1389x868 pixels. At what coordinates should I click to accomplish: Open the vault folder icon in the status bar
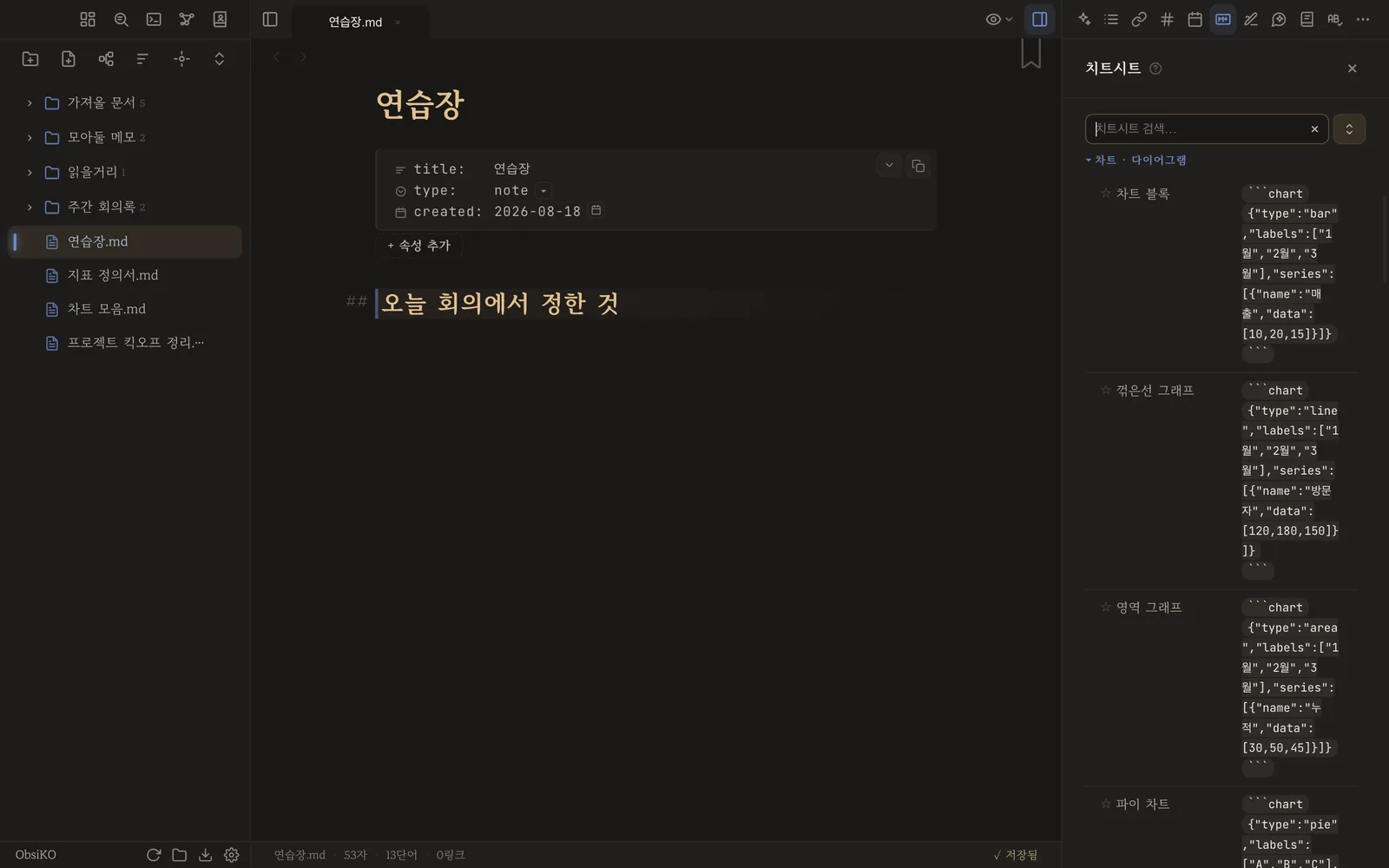180,855
